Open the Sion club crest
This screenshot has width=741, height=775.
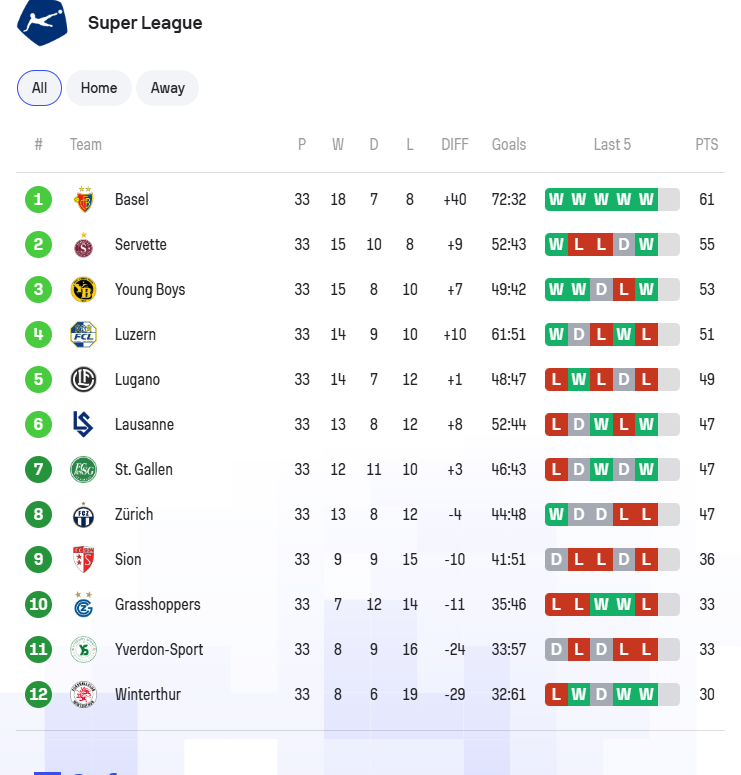pyautogui.click(x=84, y=560)
